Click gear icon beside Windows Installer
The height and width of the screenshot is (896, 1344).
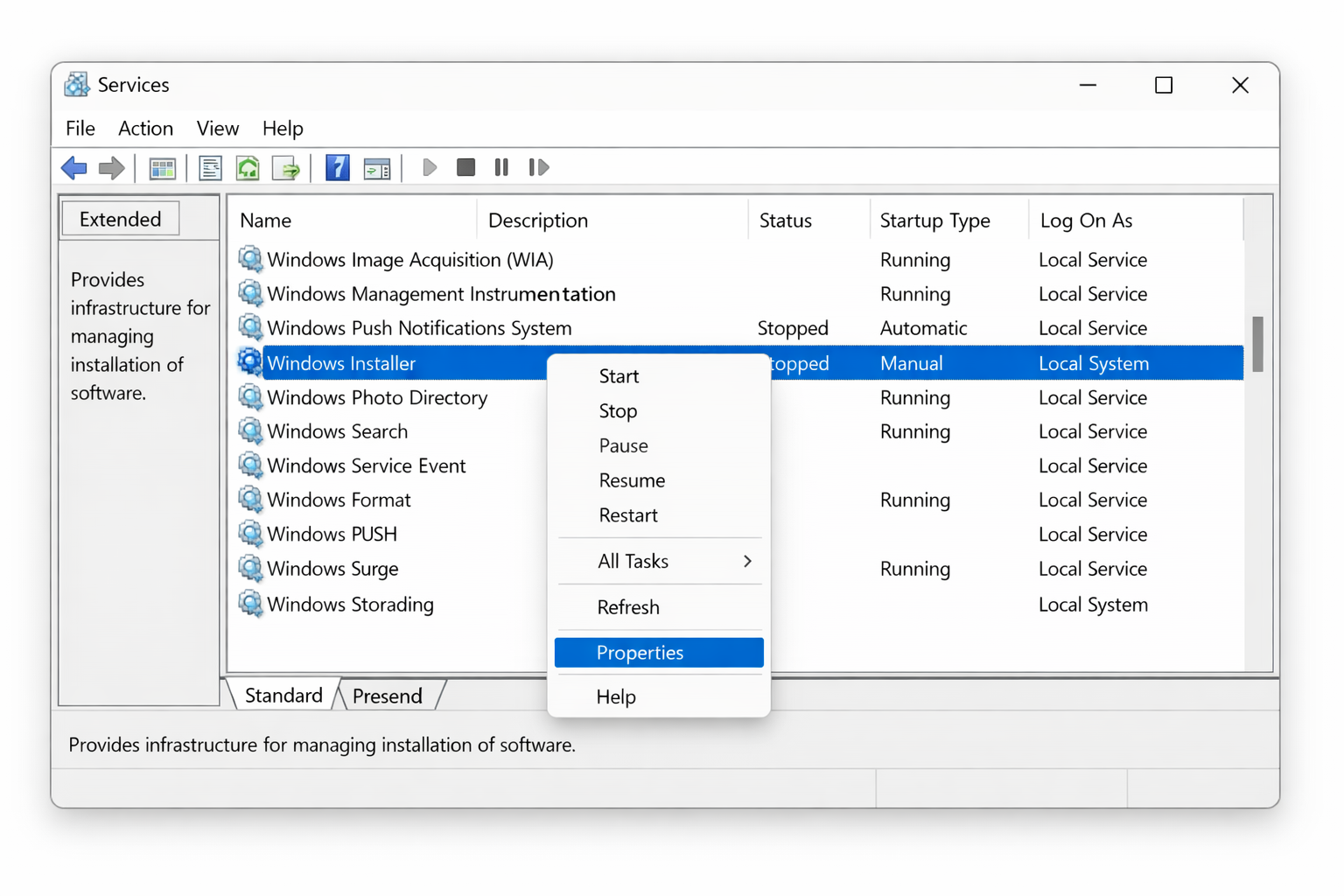click(x=250, y=362)
